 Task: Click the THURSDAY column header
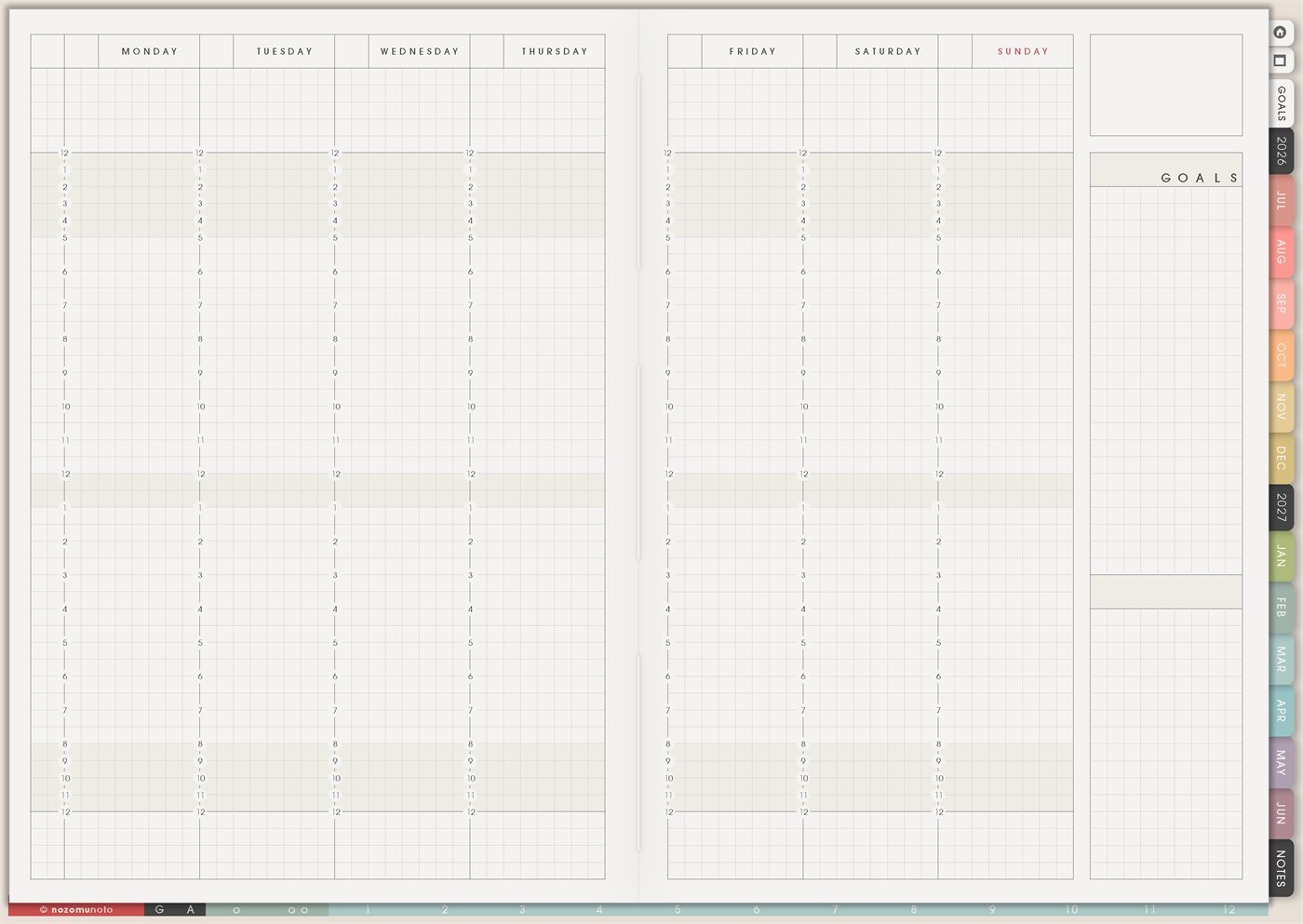click(x=555, y=51)
